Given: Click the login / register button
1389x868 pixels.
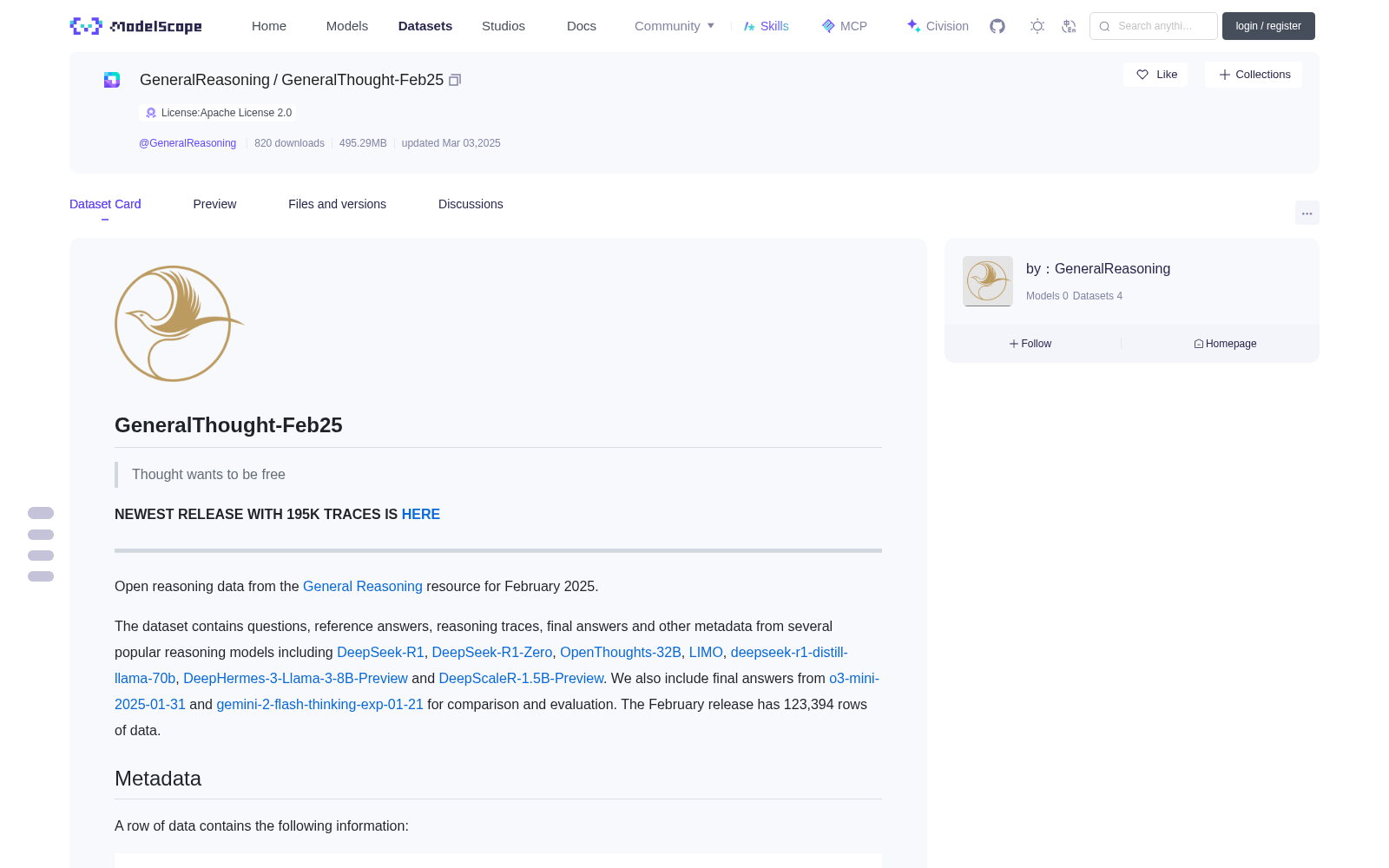Looking at the screenshot, I should coord(1268,26).
